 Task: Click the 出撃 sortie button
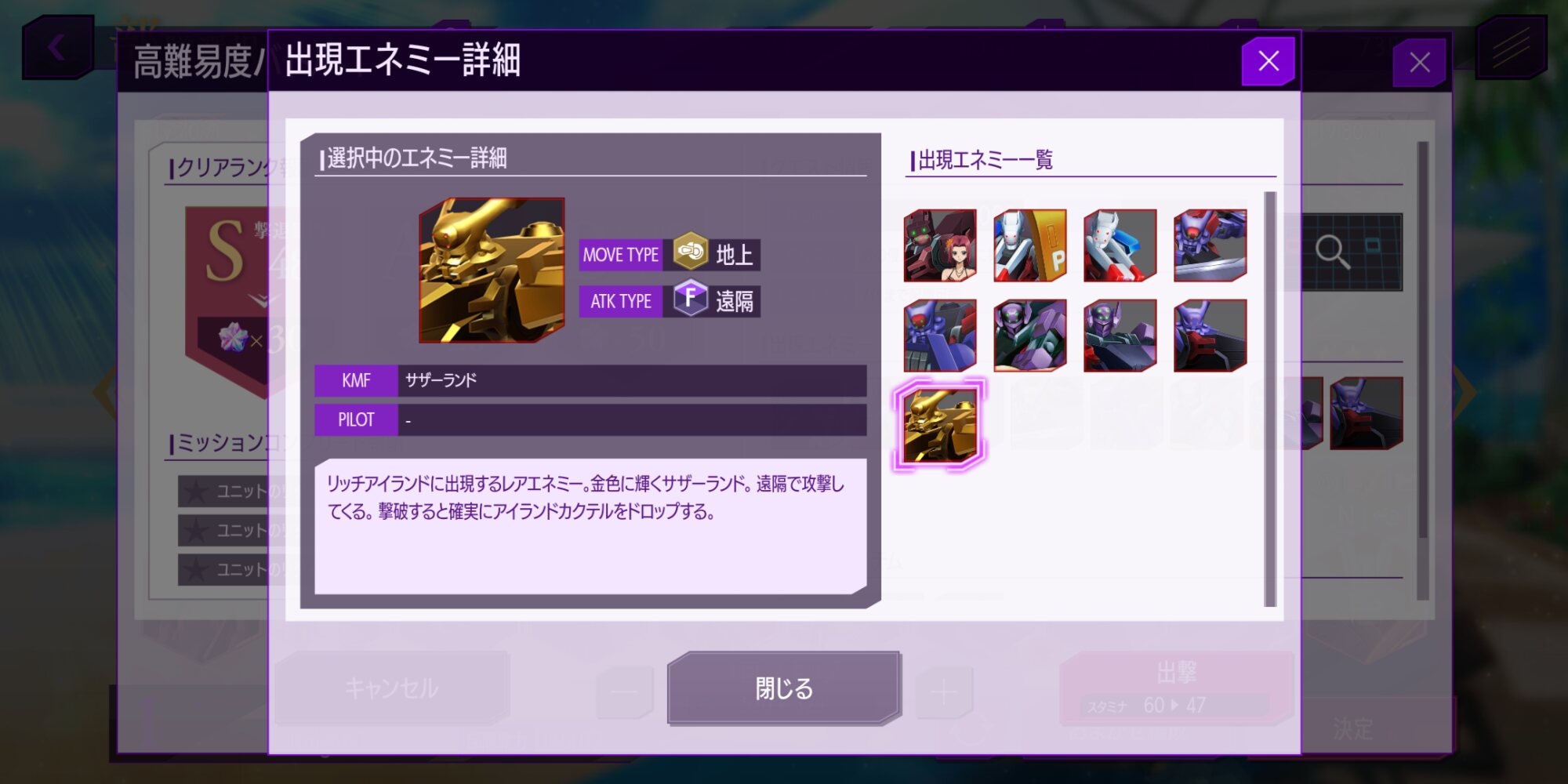coord(1176,688)
